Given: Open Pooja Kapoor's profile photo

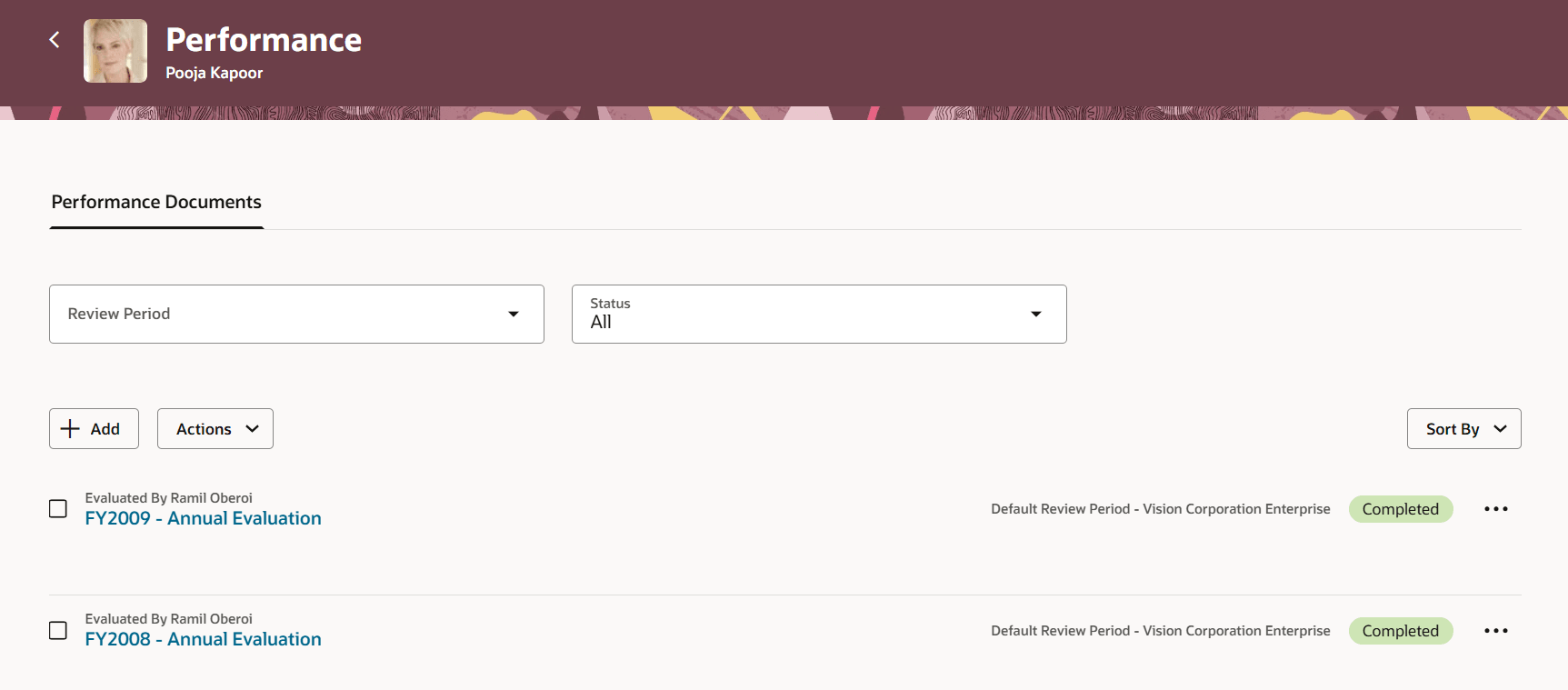Looking at the screenshot, I should click(115, 51).
